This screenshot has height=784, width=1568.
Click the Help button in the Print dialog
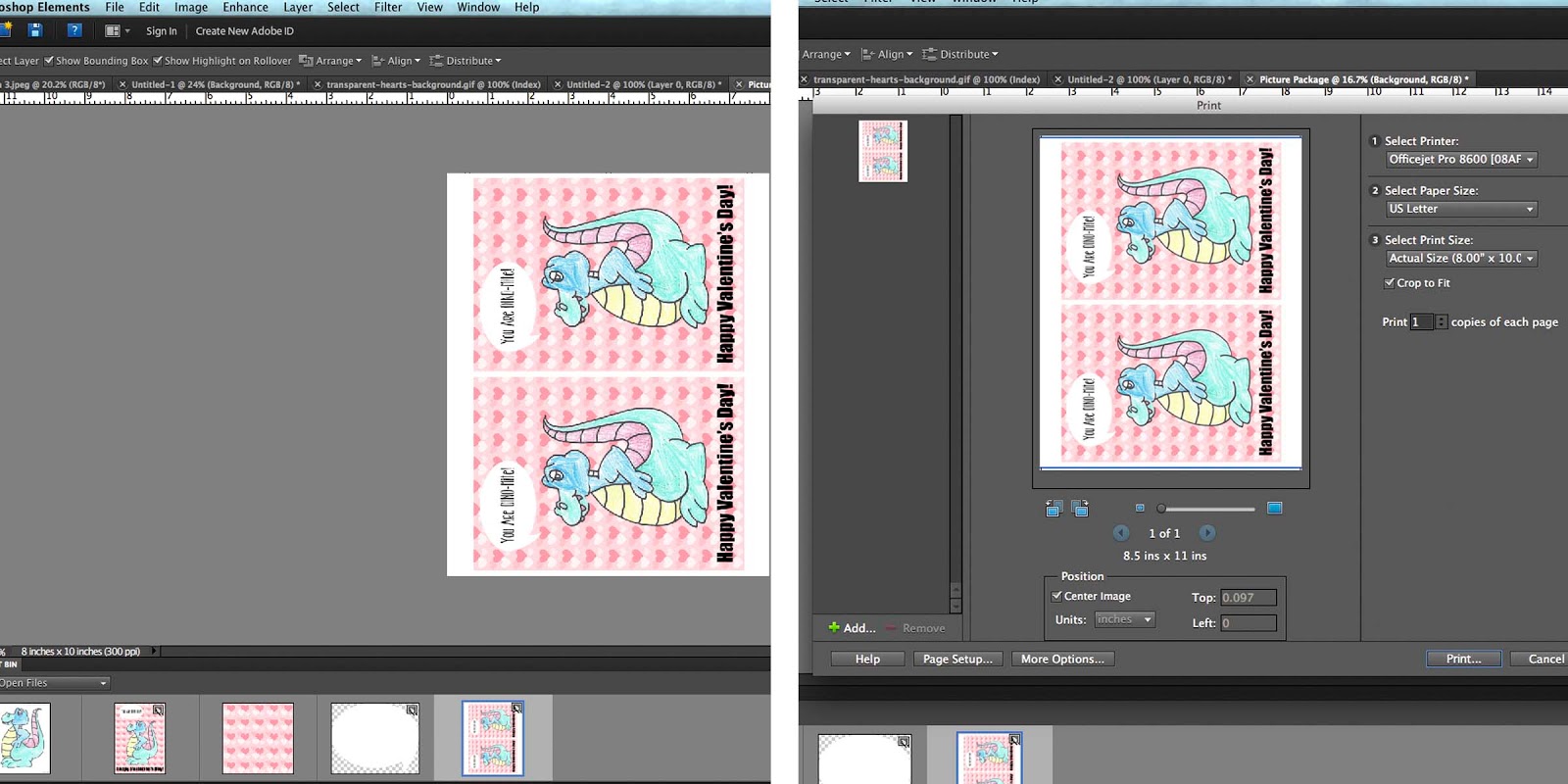click(867, 660)
